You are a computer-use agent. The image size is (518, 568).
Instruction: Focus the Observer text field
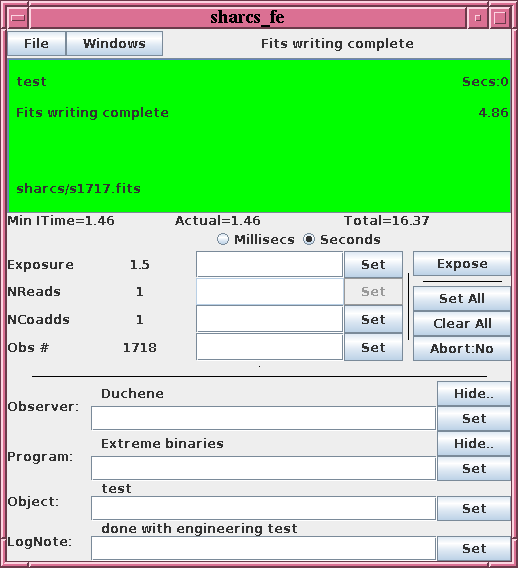pyautogui.click(x=263, y=418)
